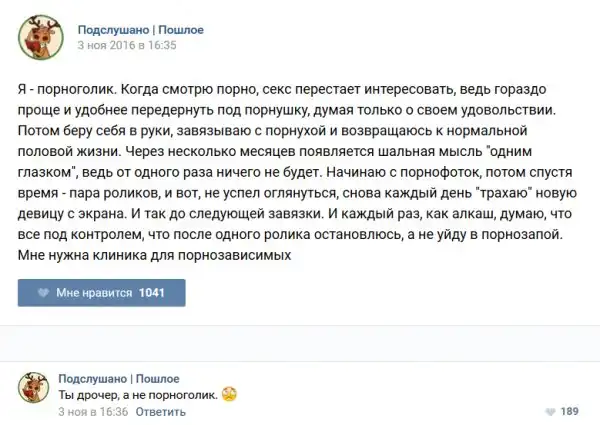The width and height of the screenshot is (600, 425).
Task: Like the comment with its heart icon
Action: (550, 411)
